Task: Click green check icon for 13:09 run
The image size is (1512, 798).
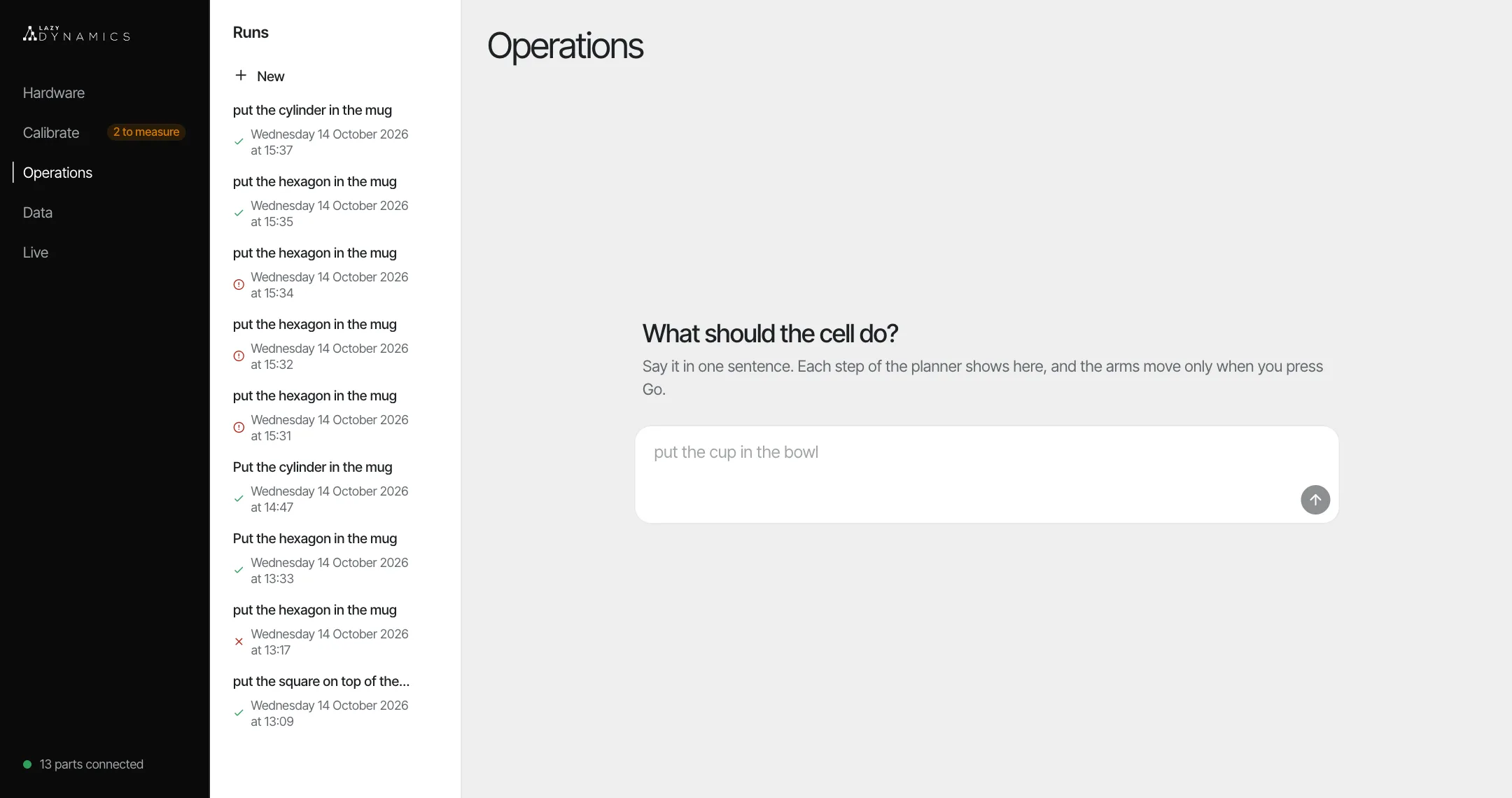Action: pyautogui.click(x=239, y=713)
